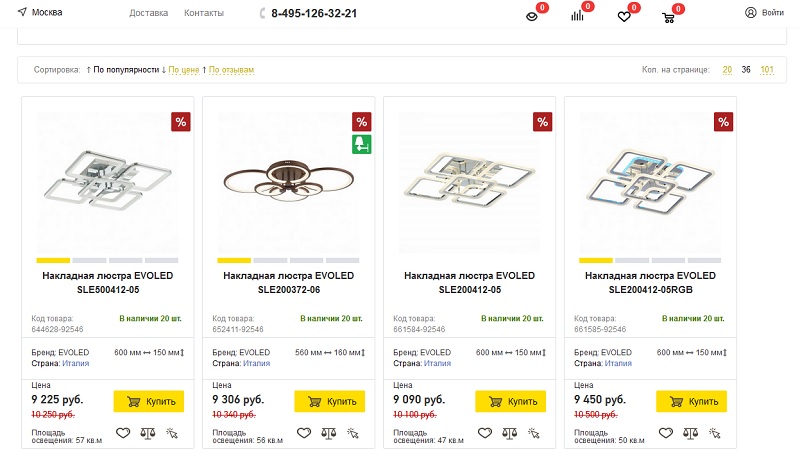Screen dimensions: 800x454
Task: Sort products by price
Action: coord(182,70)
